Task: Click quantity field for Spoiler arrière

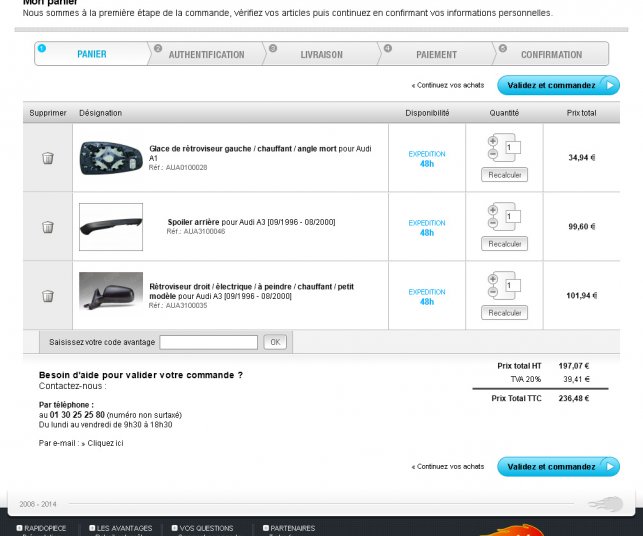Action: pyautogui.click(x=513, y=216)
